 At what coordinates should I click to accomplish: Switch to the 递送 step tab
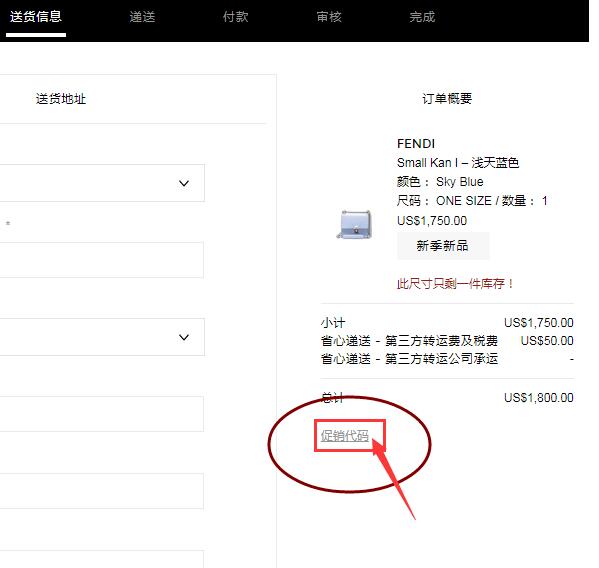coord(142,17)
